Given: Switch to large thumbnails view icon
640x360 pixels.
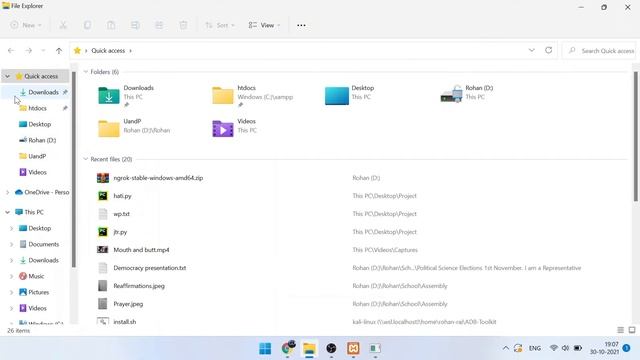Looking at the screenshot, I should [632, 330].
